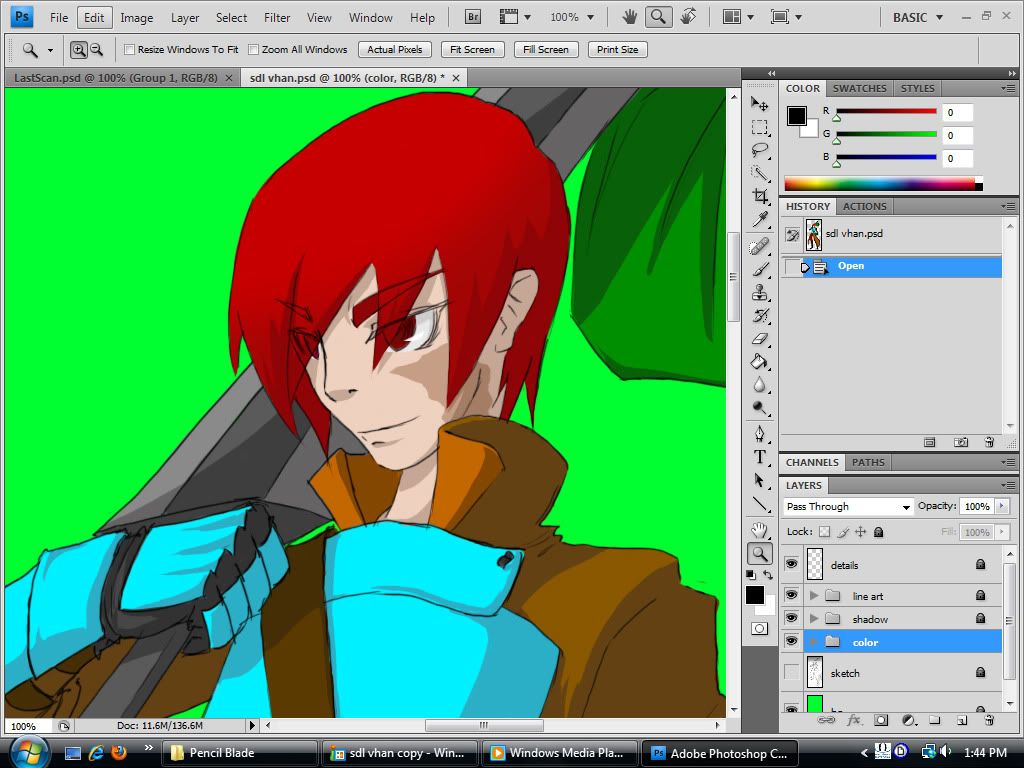Enable the Resize Windows To Fit checkbox
The image size is (1024, 768).
click(x=129, y=49)
